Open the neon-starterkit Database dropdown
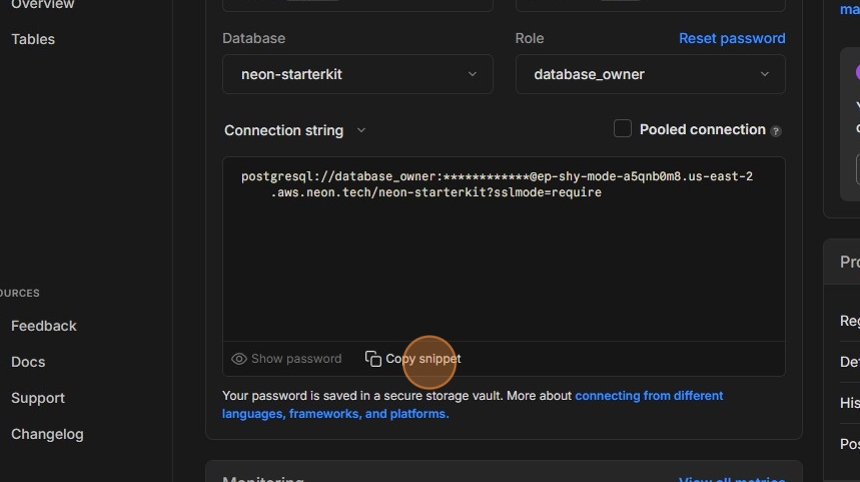The image size is (860, 482). [x=357, y=74]
